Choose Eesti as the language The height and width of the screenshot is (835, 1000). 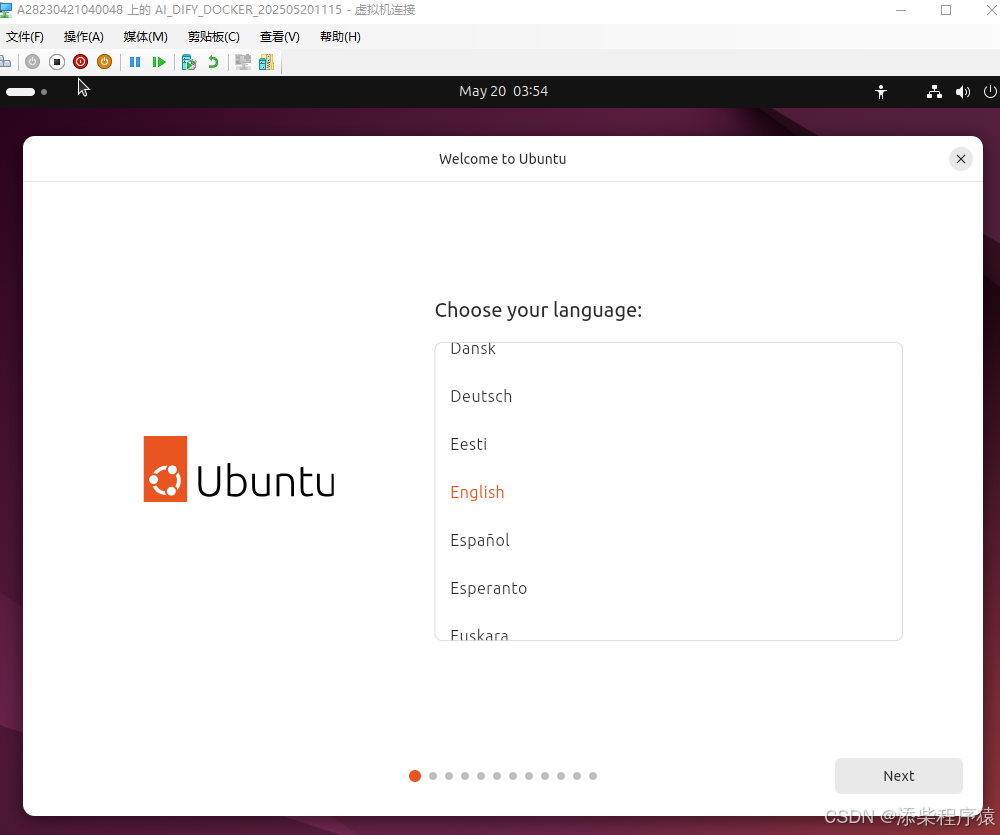pyautogui.click(x=668, y=444)
